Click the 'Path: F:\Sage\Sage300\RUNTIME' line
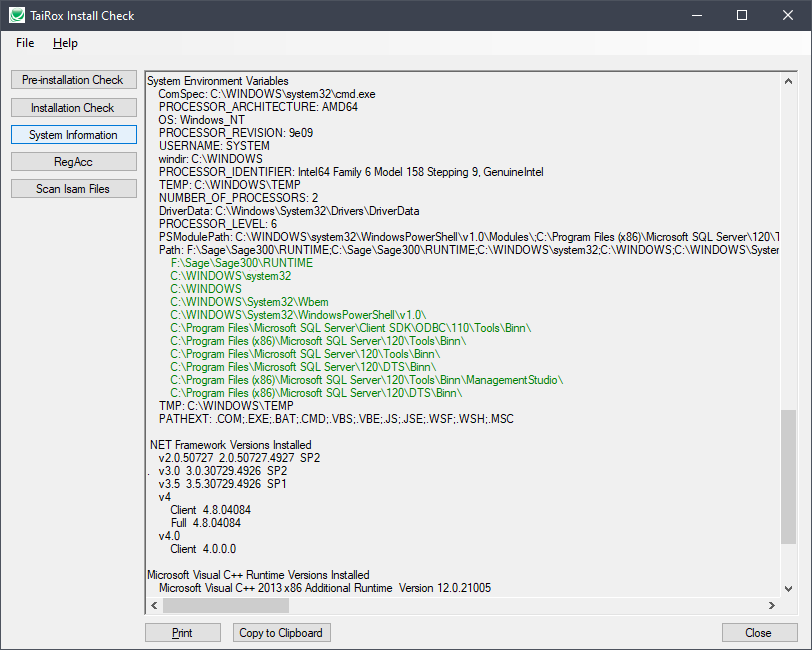The image size is (812, 650). click(x=469, y=250)
